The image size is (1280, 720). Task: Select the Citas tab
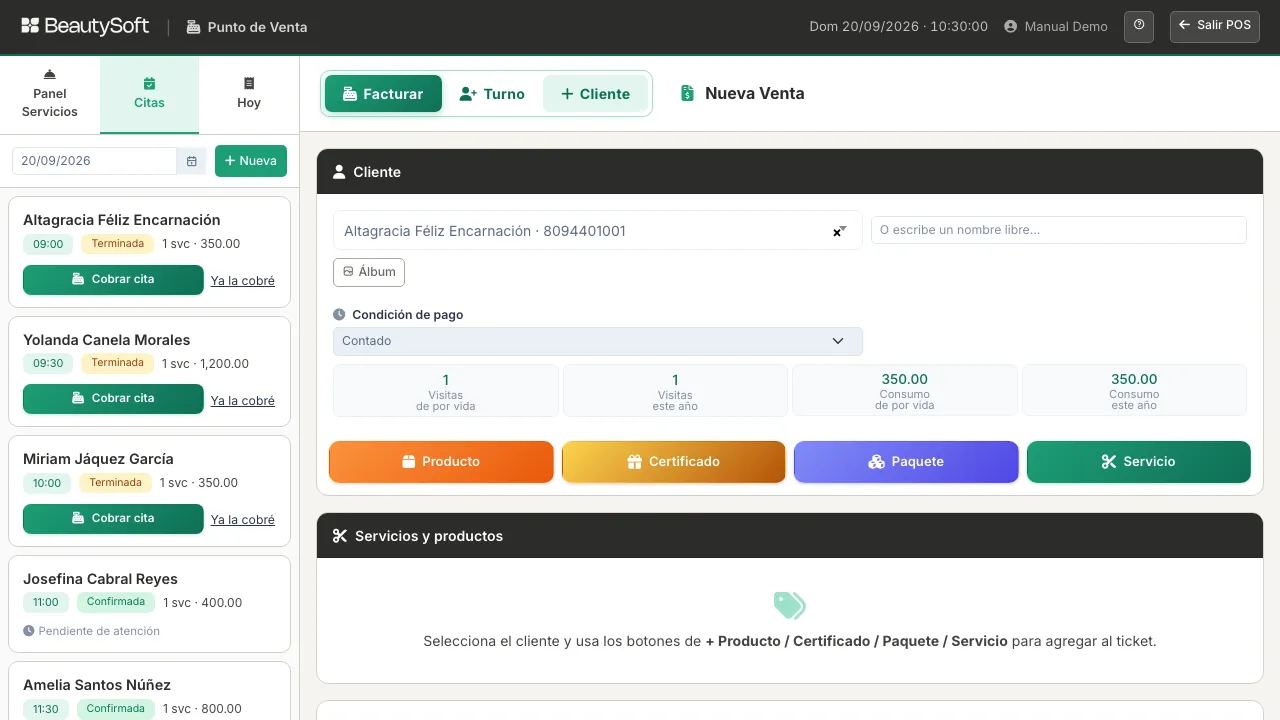point(150,94)
